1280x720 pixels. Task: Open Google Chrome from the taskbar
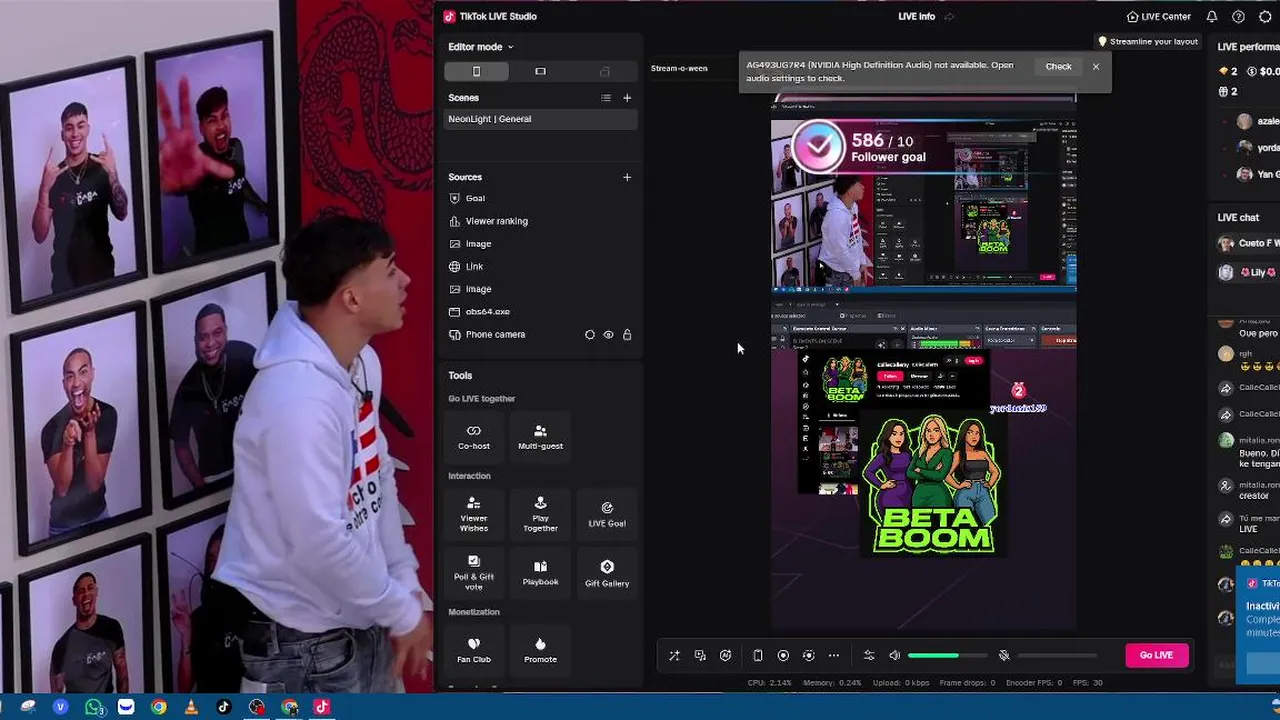pos(158,707)
